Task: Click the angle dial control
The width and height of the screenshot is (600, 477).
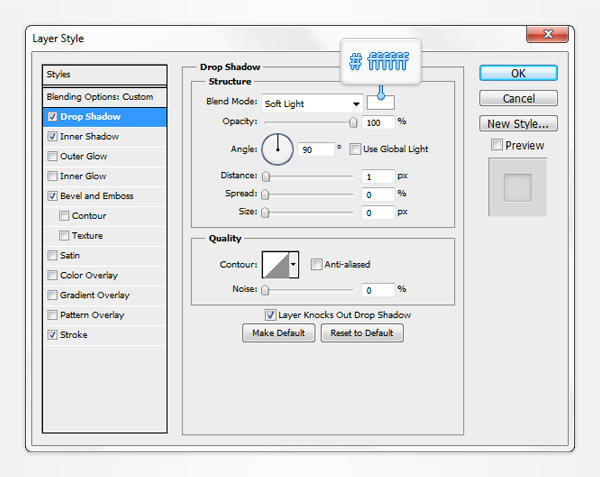Action: [x=277, y=150]
